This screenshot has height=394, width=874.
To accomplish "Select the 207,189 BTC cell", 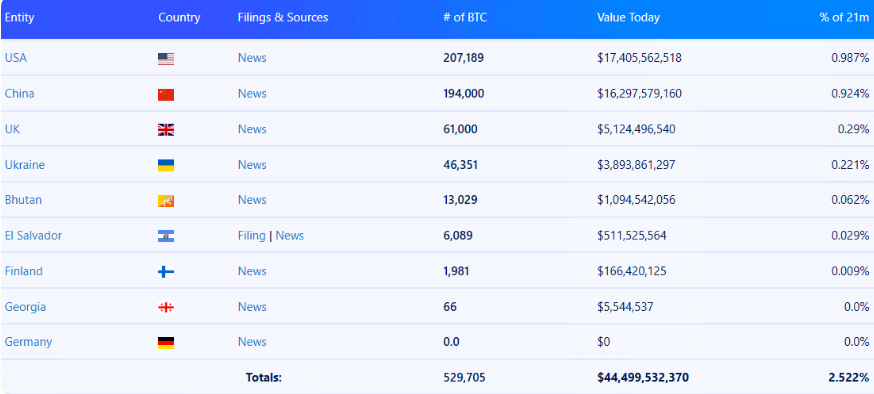I will coord(463,57).
